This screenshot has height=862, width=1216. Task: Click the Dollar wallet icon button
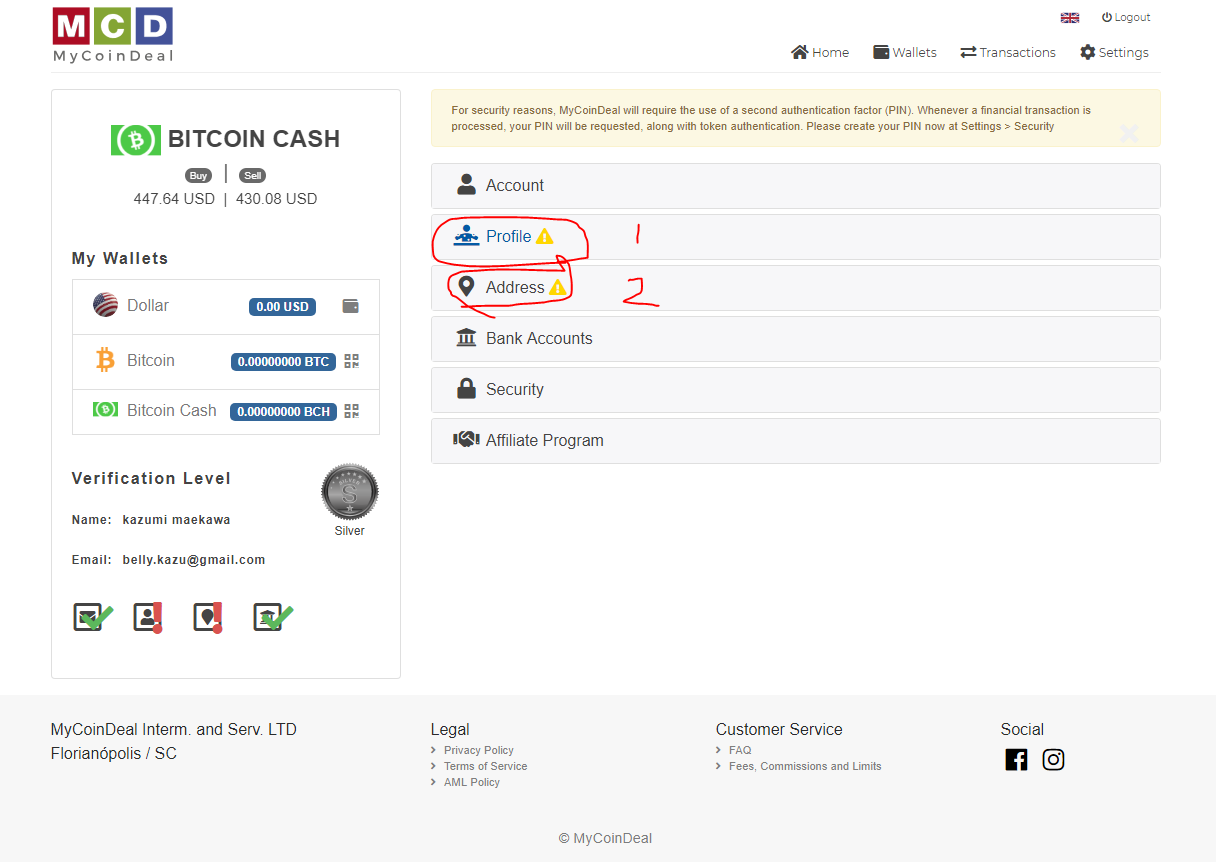click(350, 307)
